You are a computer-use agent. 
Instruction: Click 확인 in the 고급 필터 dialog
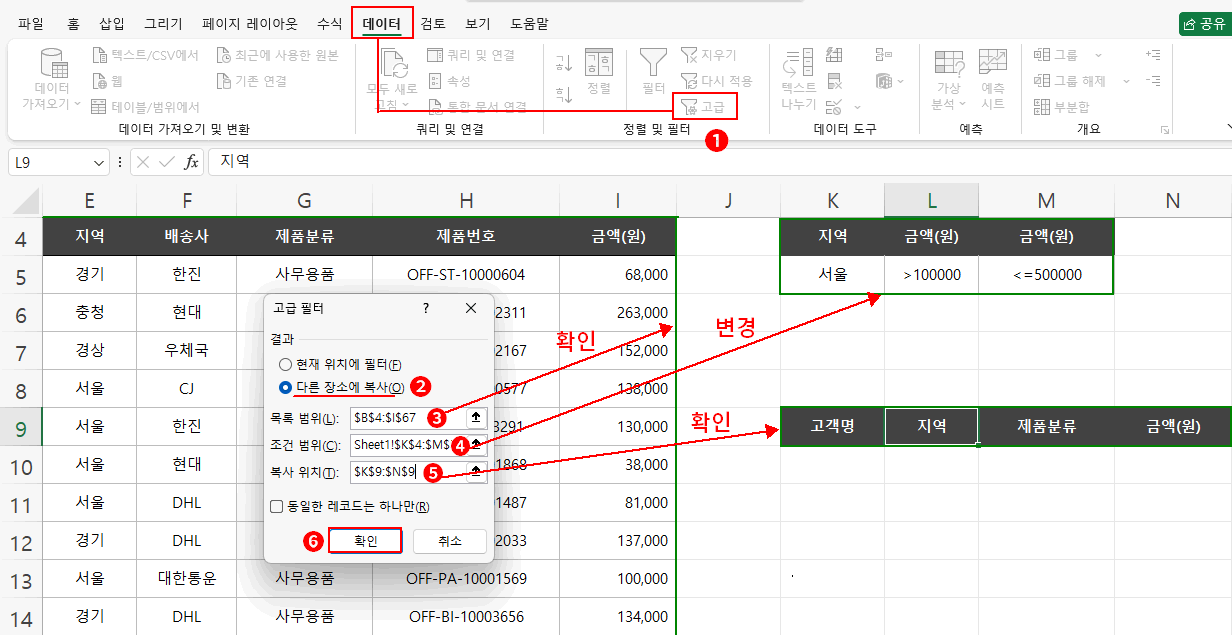[x=365, y=541]
